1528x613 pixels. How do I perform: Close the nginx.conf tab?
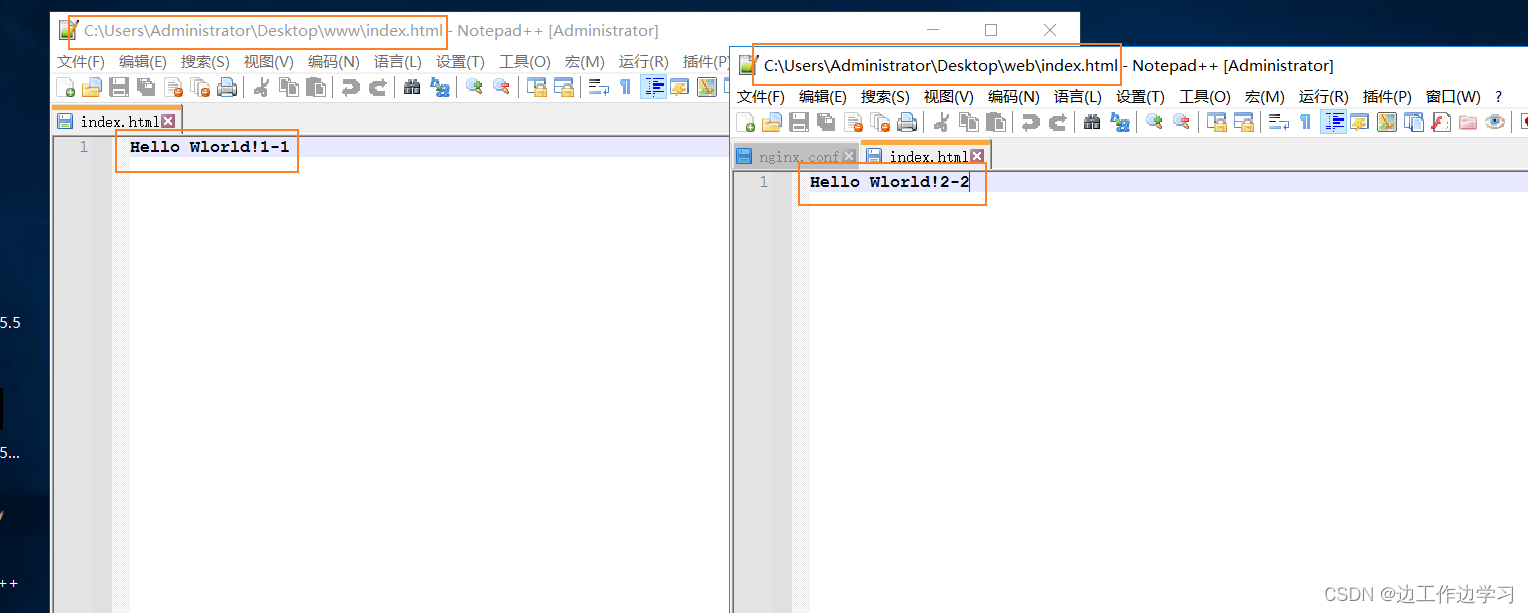849,156
